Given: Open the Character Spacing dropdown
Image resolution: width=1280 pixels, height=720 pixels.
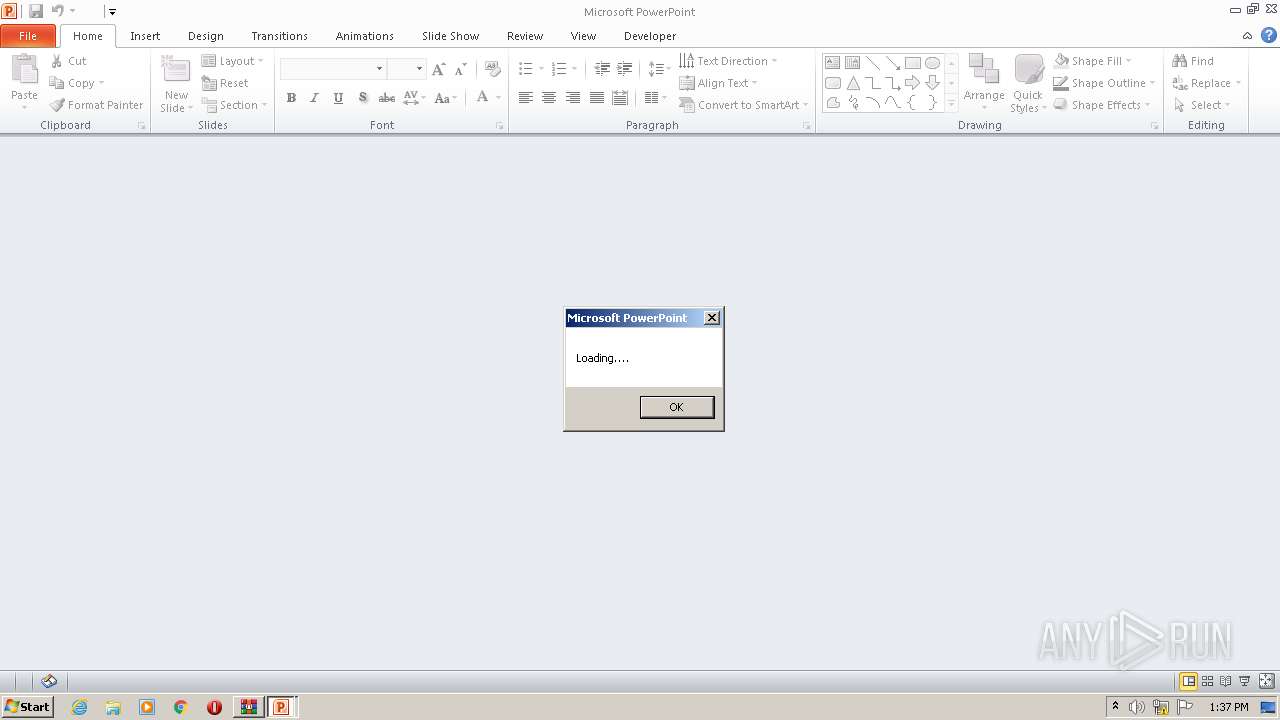Looking at the screenshot, I should tap(414, 98).
